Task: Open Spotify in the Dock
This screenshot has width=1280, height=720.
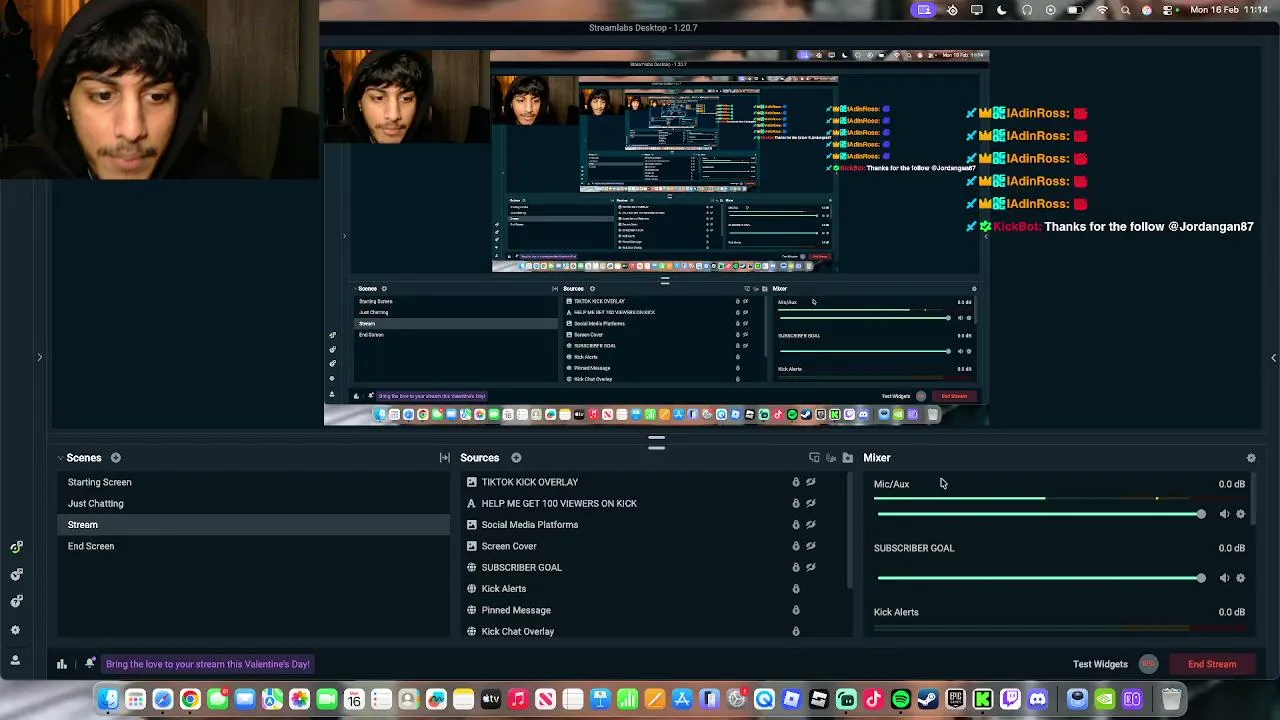Action: [x=900, y=699]
